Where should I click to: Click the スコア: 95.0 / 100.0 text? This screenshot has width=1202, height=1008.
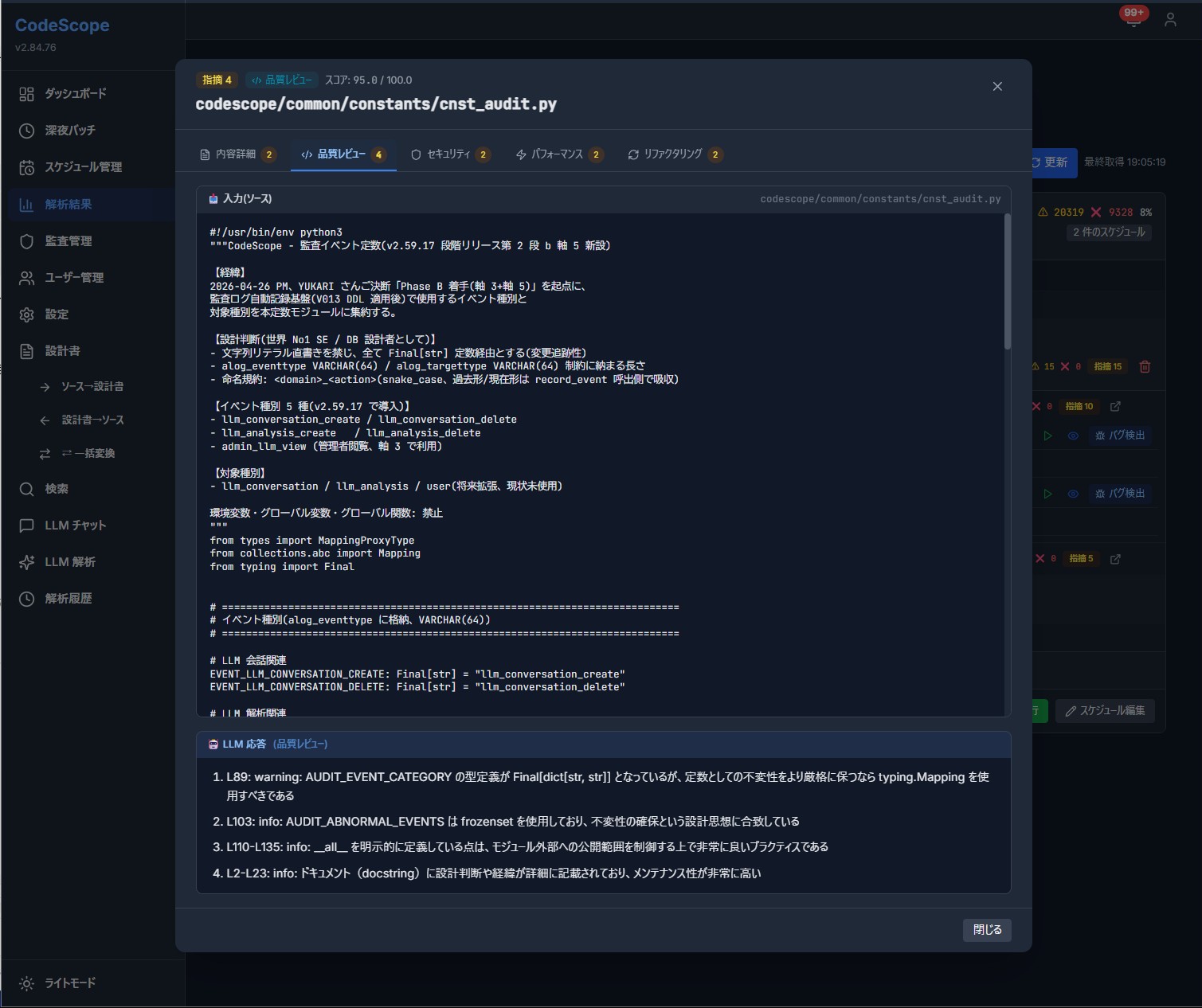[369, 80]
